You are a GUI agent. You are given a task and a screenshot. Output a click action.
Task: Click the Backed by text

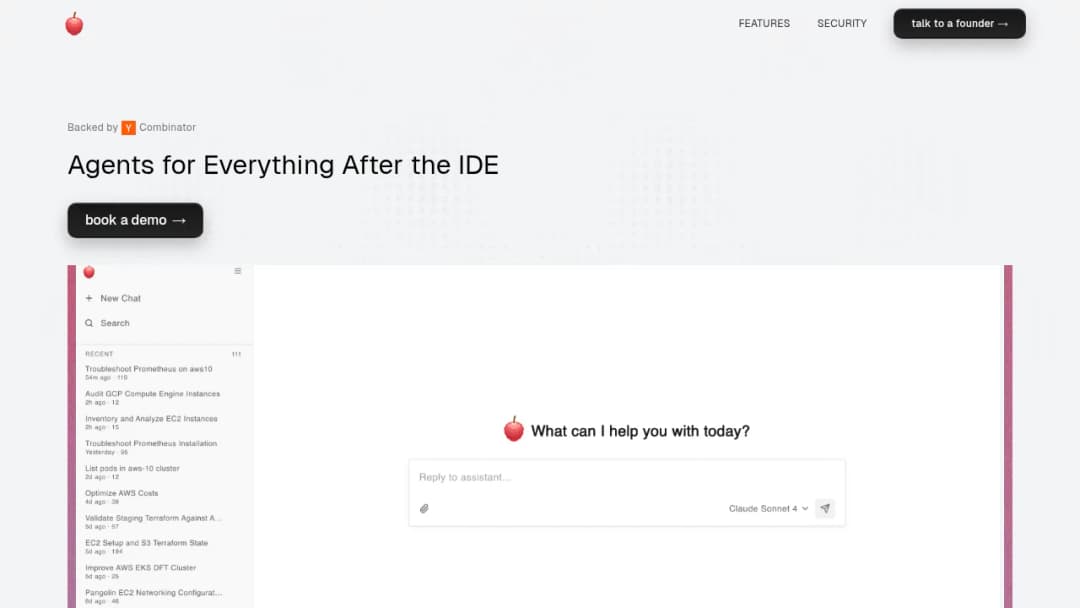click(x=92, y=127)
